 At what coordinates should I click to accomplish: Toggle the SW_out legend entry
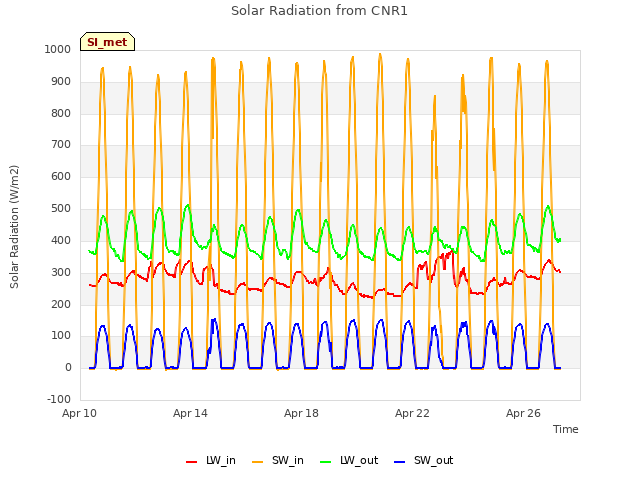point(424,460)
